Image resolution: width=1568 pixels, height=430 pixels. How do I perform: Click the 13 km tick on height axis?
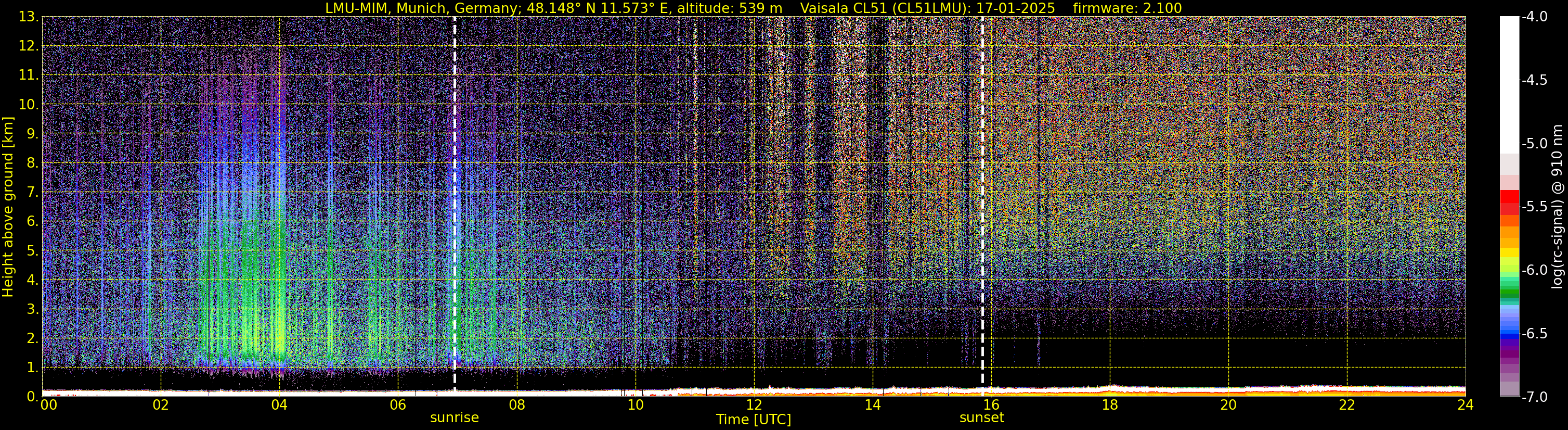point(29,17)
